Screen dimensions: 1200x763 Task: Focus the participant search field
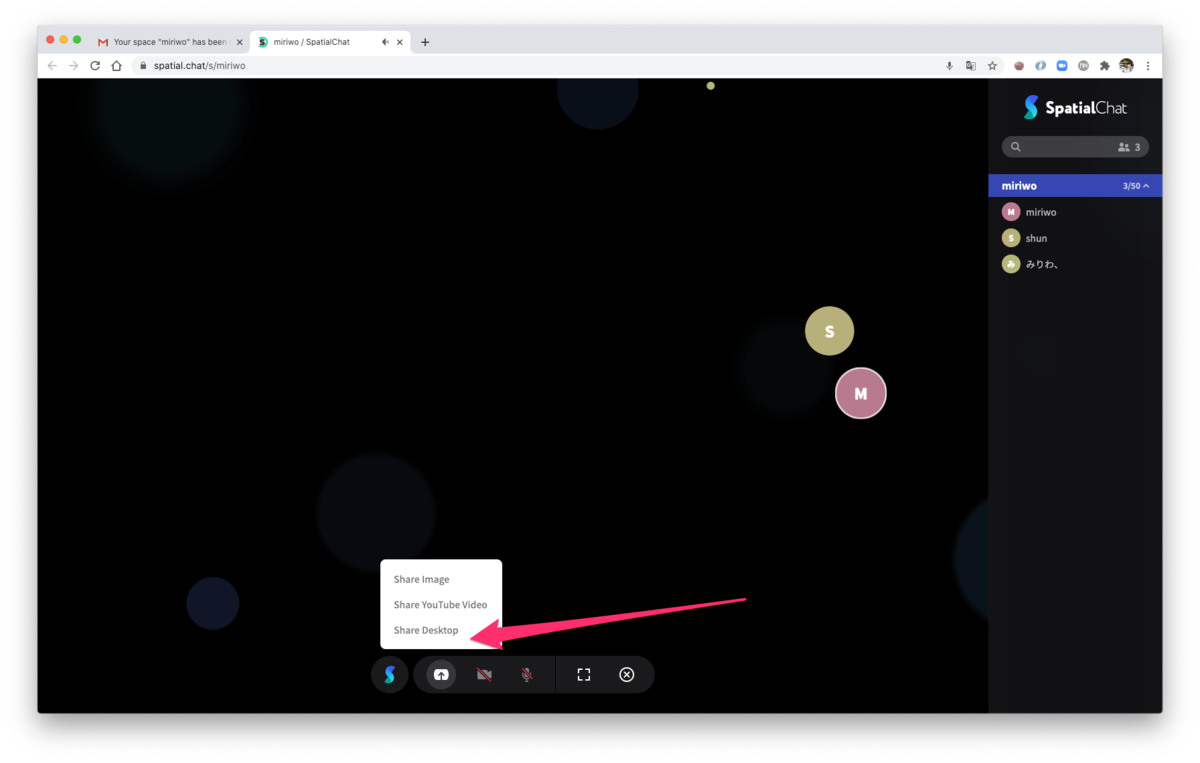1075,147
